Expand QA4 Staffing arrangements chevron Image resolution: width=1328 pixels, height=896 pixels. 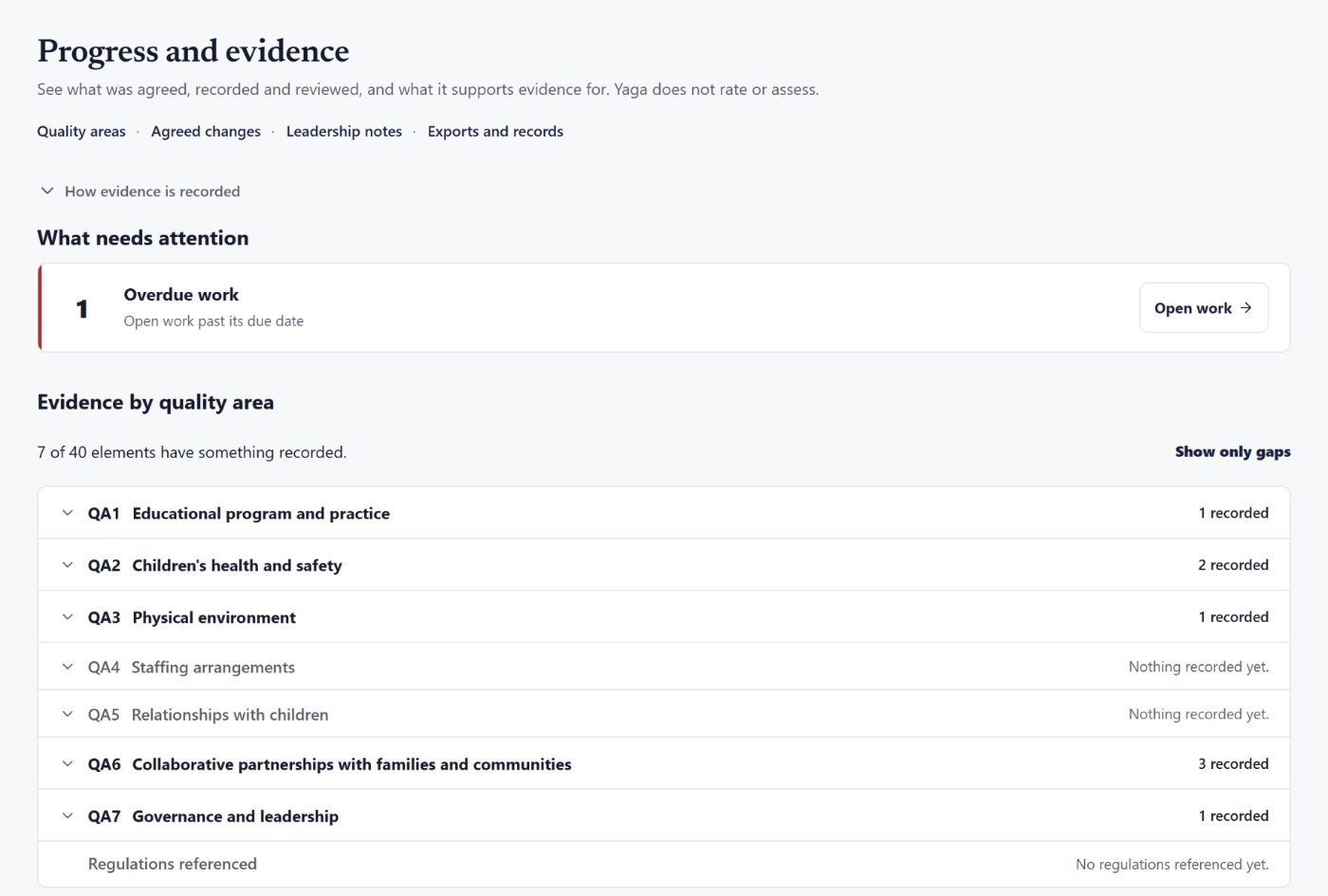click(67, 667)
